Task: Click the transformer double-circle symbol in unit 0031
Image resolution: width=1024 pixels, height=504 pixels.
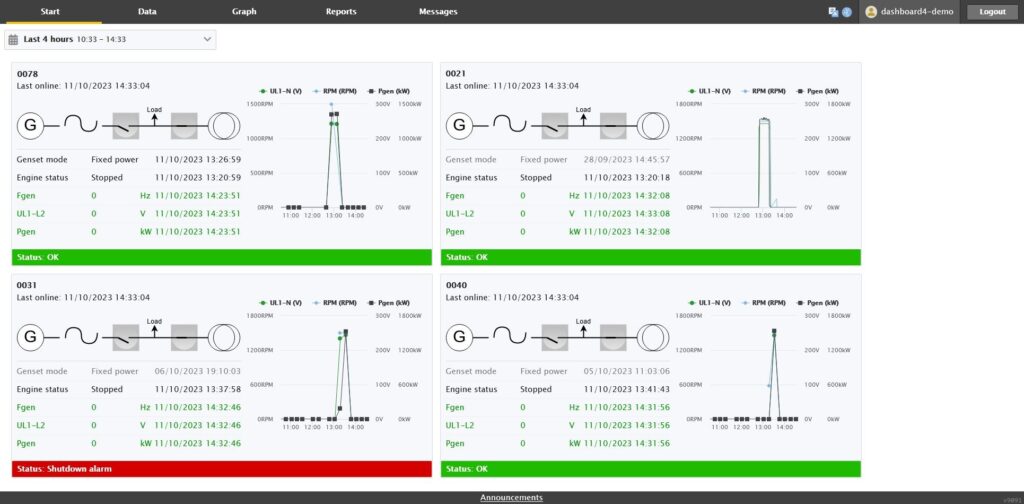Action: [x=225, y=337]
